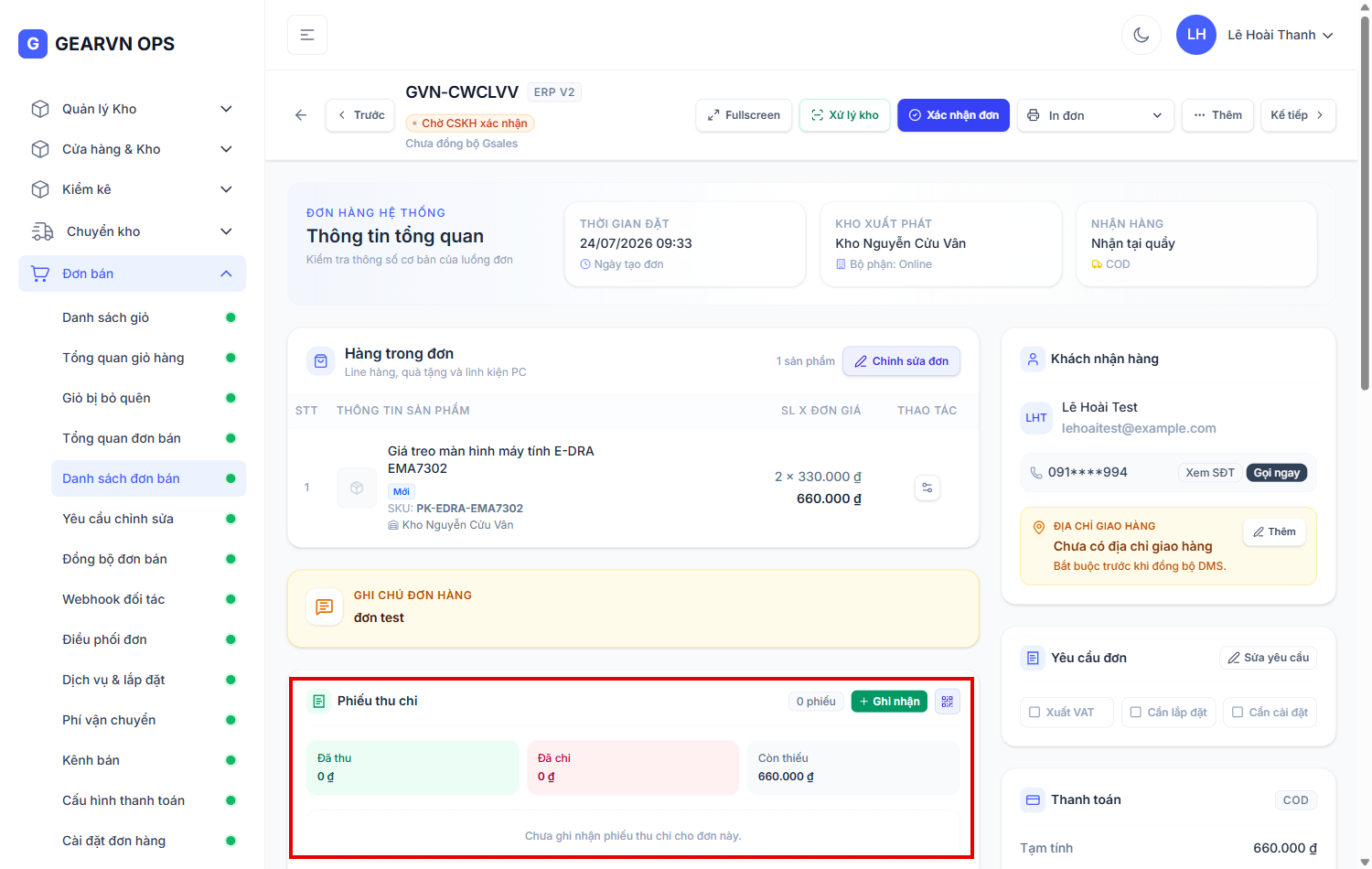Open the Lê Hoài Thanh user menu
The image size is (1372, 869).
(1255, 35)
